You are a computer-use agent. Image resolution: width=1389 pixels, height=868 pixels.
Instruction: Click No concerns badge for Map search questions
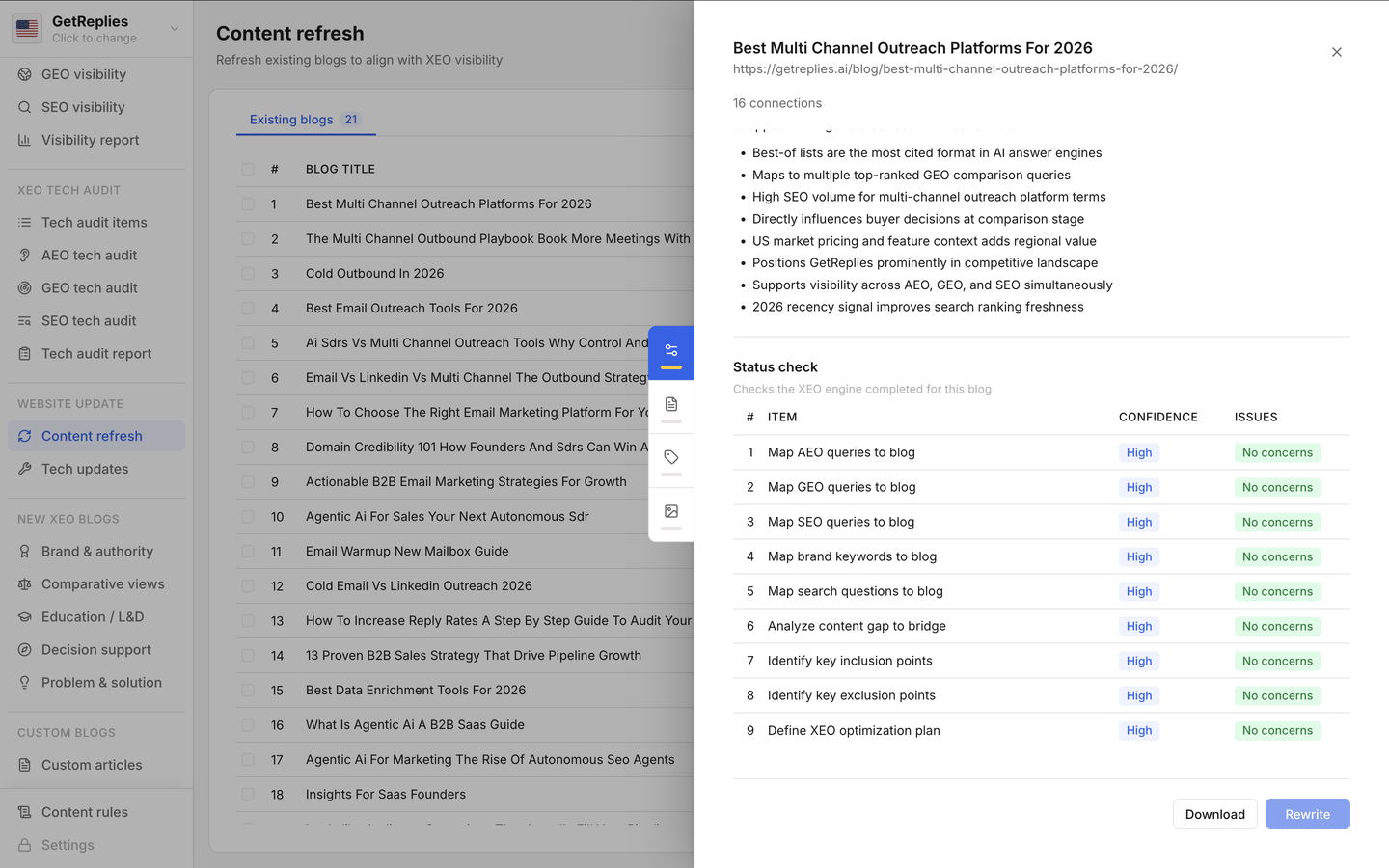click(1277, 591)
